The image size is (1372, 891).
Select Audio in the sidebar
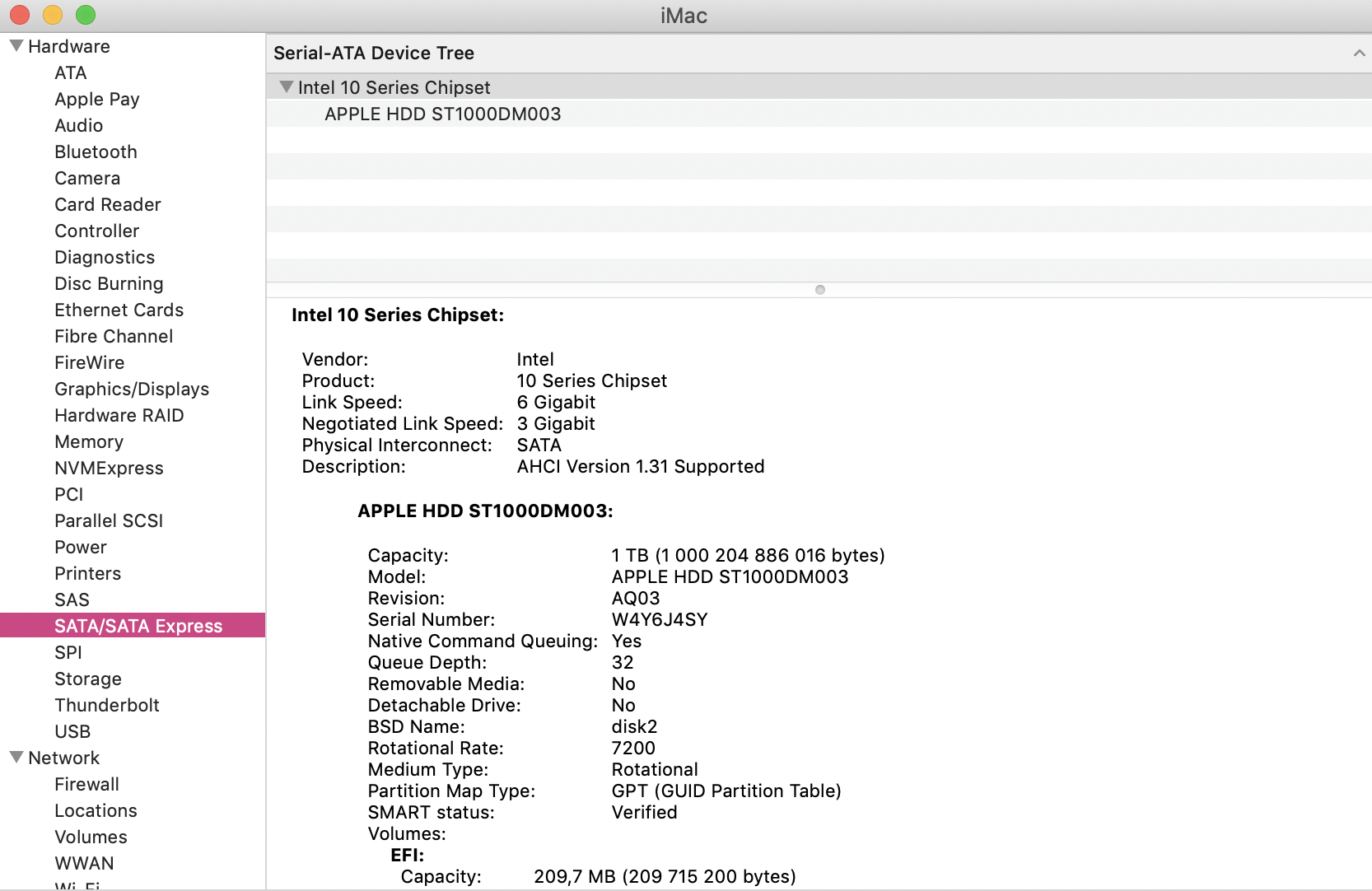coord(79,125)
